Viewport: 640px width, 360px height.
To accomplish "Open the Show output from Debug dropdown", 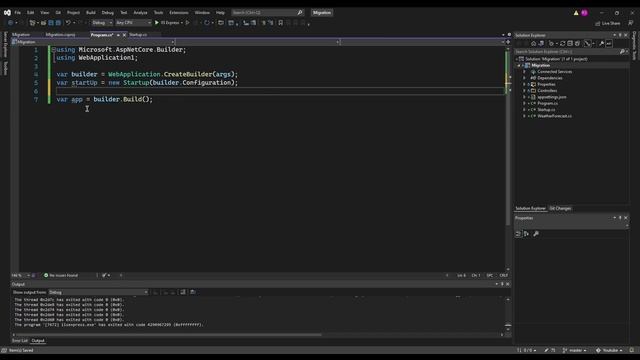I will [98, 292].
